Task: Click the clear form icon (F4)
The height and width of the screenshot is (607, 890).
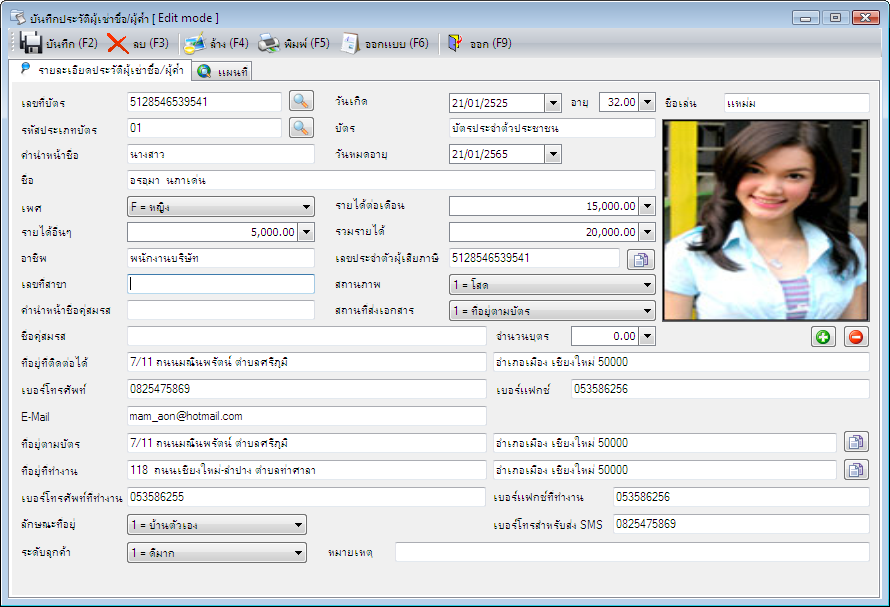Action: tap(195, 43)
